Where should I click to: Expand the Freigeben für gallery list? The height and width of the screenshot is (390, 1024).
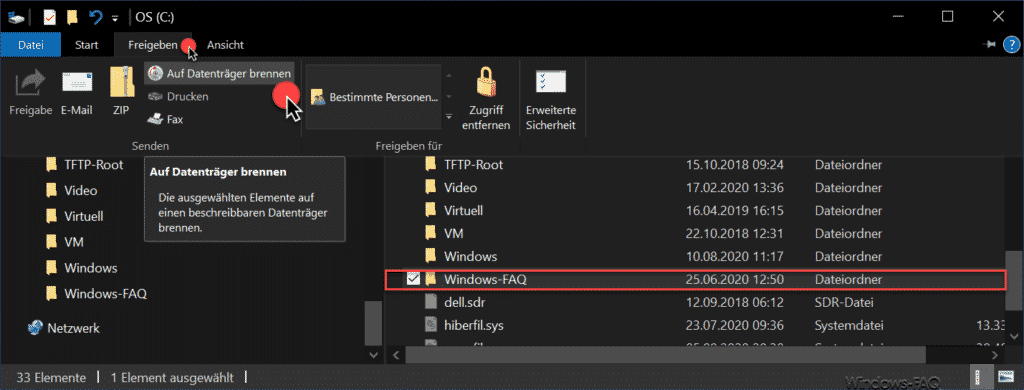coord(449,117)
